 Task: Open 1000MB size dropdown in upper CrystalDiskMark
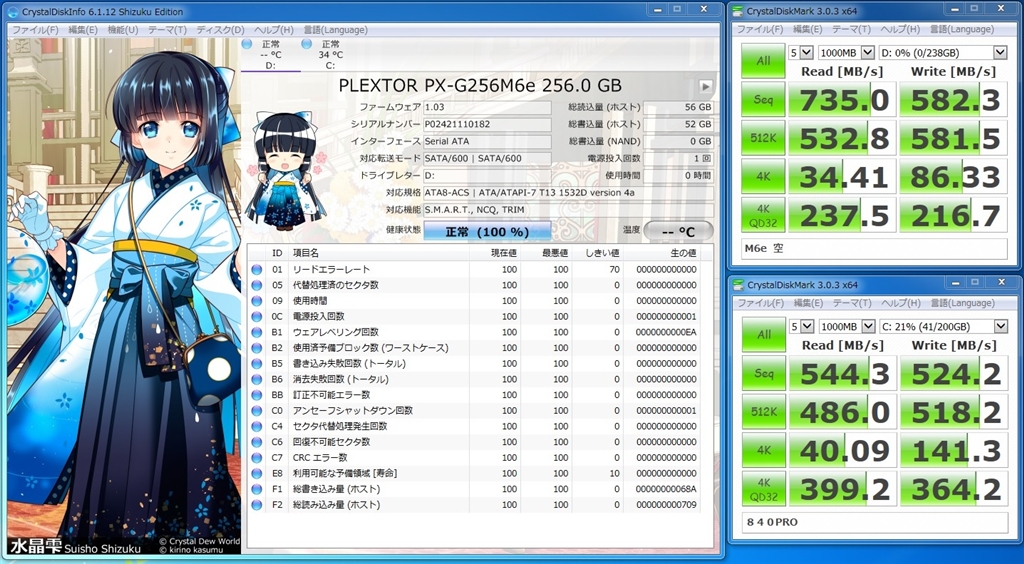coord(868,52)
